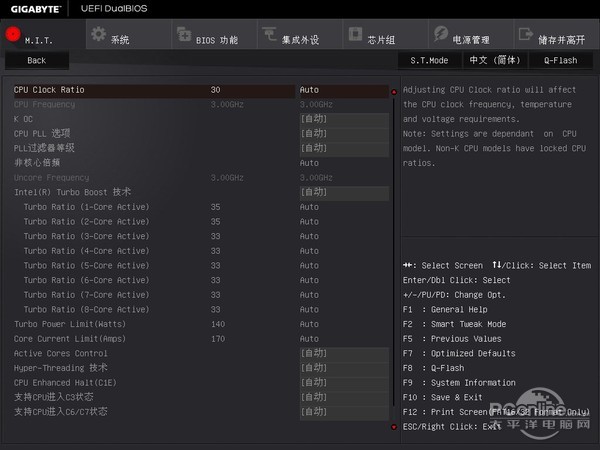Open the 储存并离开 tab

(x=557, y=34)
